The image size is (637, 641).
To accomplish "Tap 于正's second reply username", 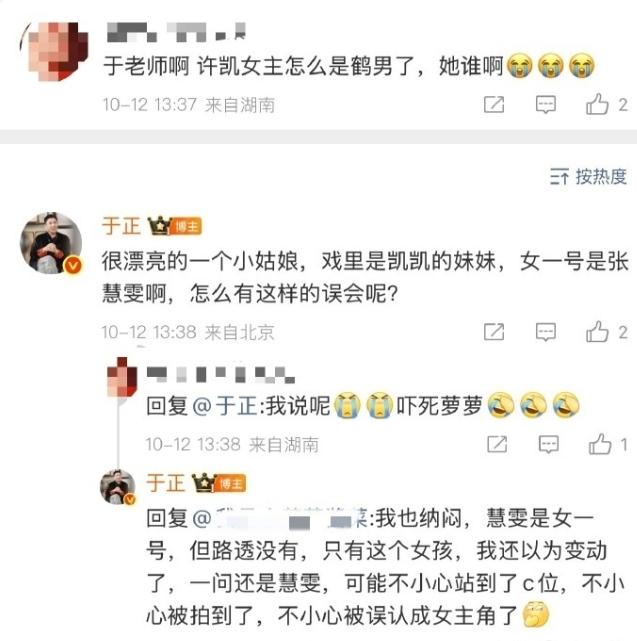I will coord(166,483).
